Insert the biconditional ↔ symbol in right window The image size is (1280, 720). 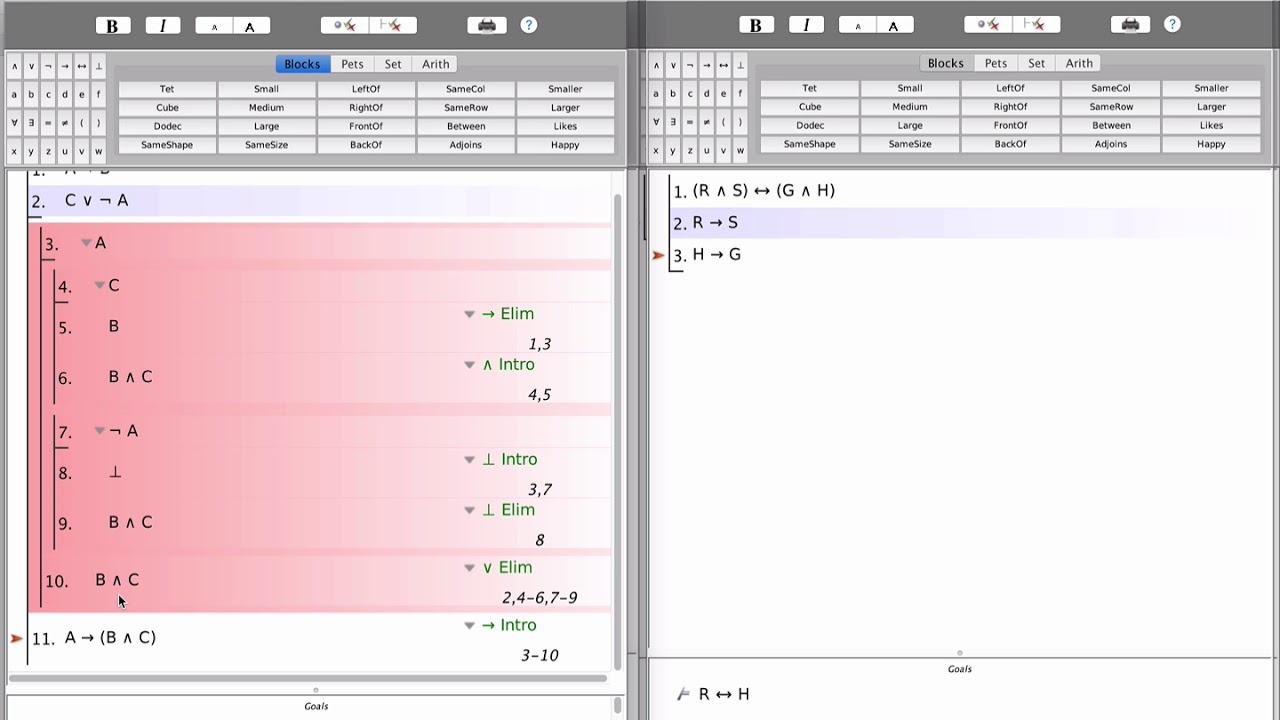724,65
